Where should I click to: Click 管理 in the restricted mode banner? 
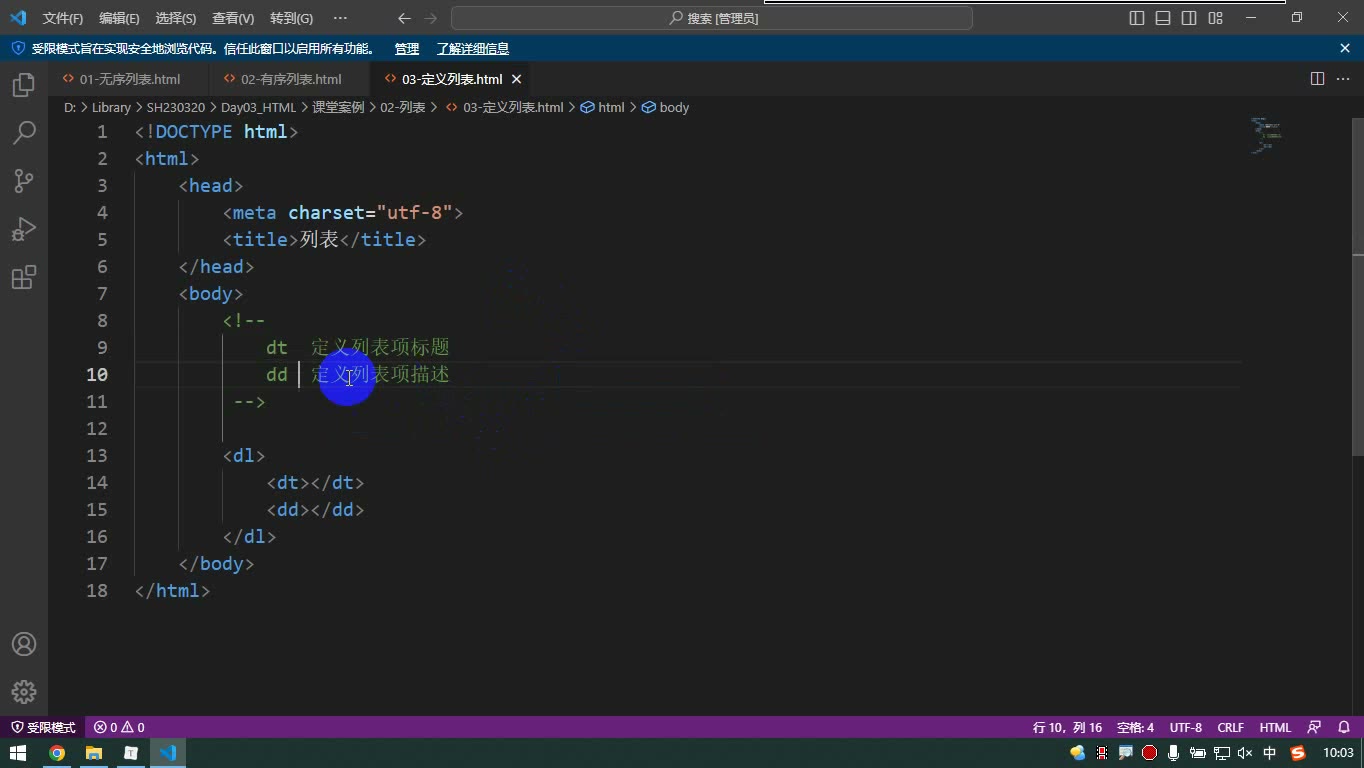pos(407,48)
